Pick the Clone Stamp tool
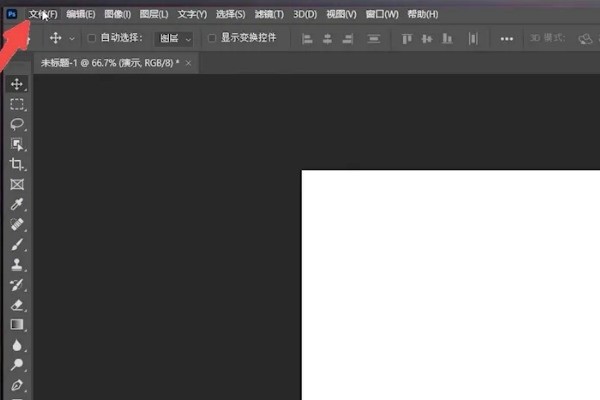 17,265
